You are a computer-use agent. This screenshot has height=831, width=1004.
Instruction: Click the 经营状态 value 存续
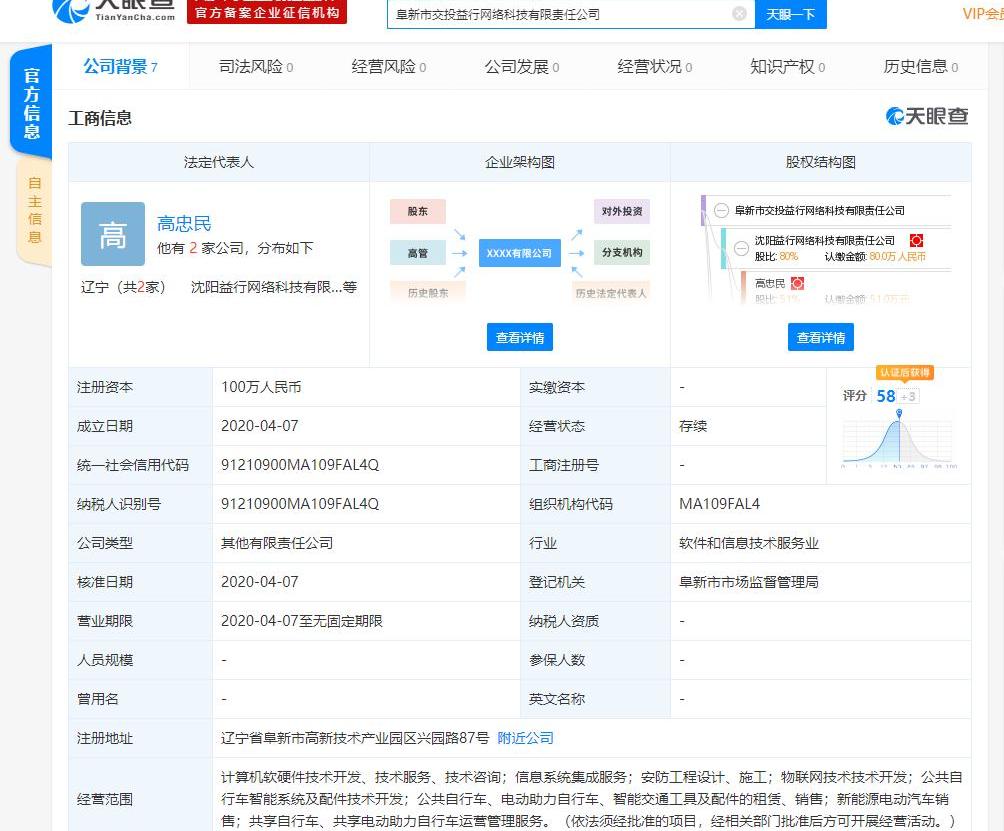click(693, 426)
